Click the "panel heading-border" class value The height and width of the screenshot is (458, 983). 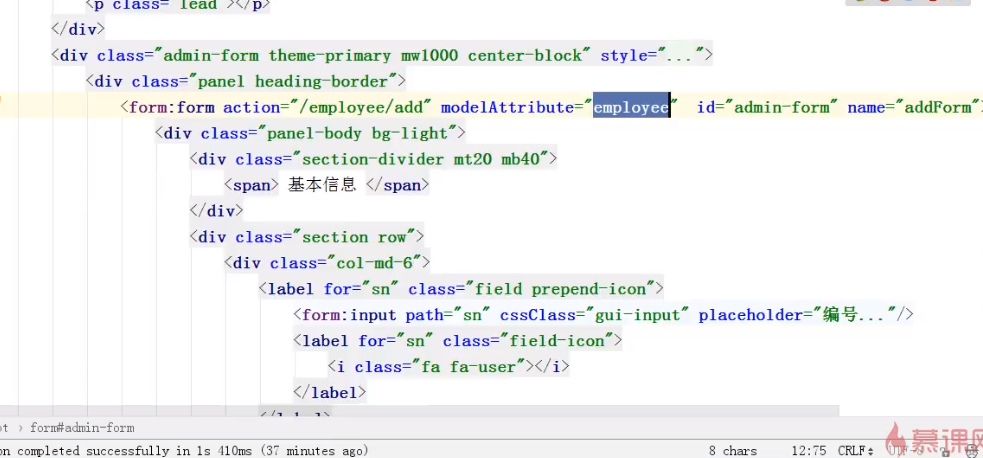pos(293,81)
